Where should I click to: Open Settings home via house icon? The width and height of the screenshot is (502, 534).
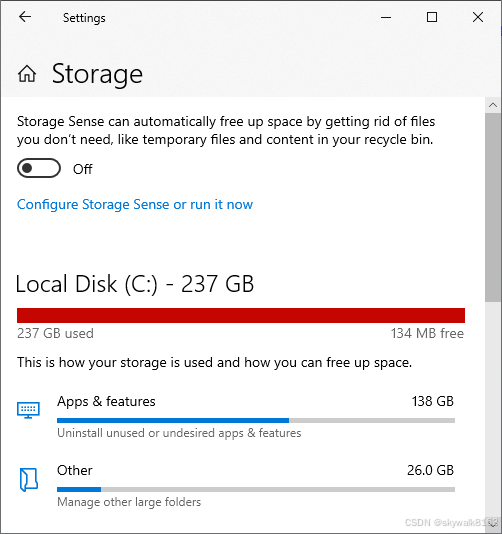point(27,74)
